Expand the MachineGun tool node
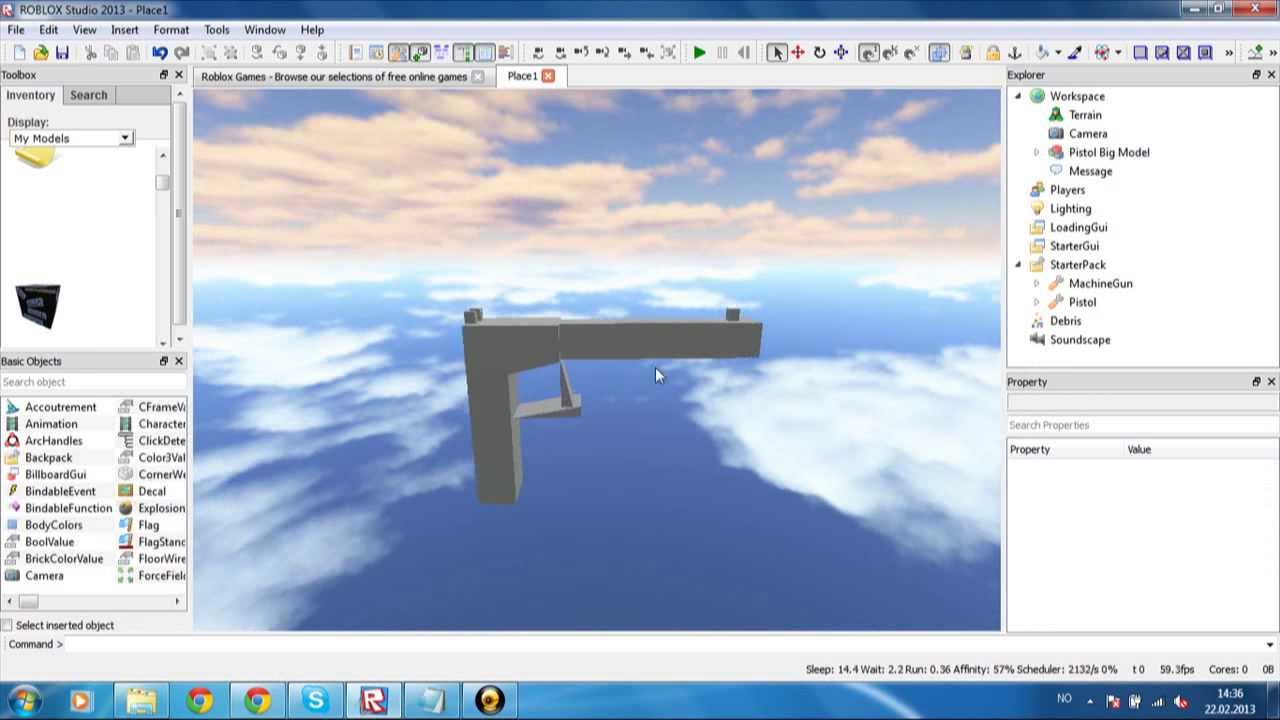The height and width of the screenshot is (720, 1280). tap(1037, 284)
